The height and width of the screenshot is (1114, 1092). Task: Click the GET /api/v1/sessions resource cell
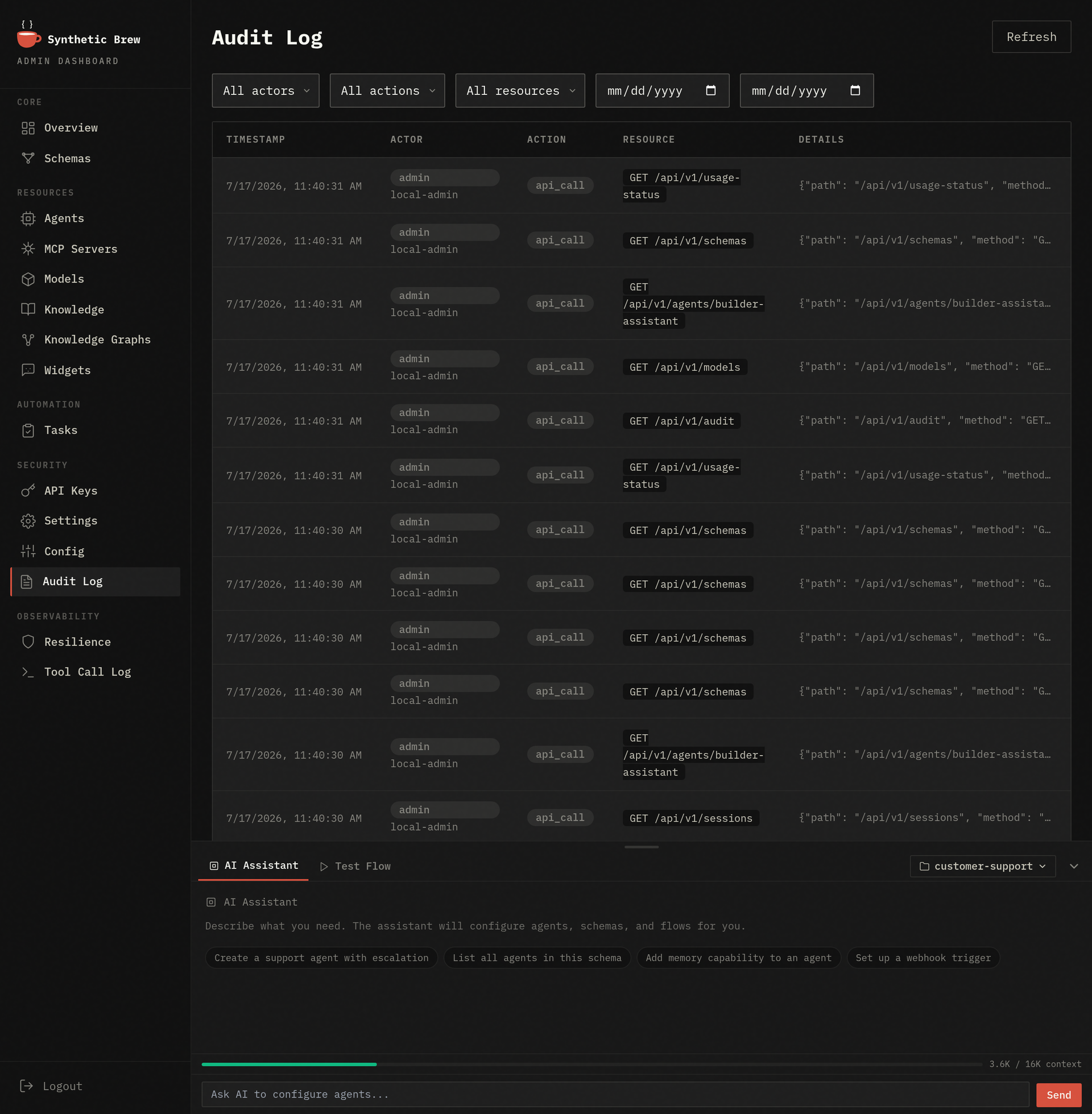pos(690,818)
